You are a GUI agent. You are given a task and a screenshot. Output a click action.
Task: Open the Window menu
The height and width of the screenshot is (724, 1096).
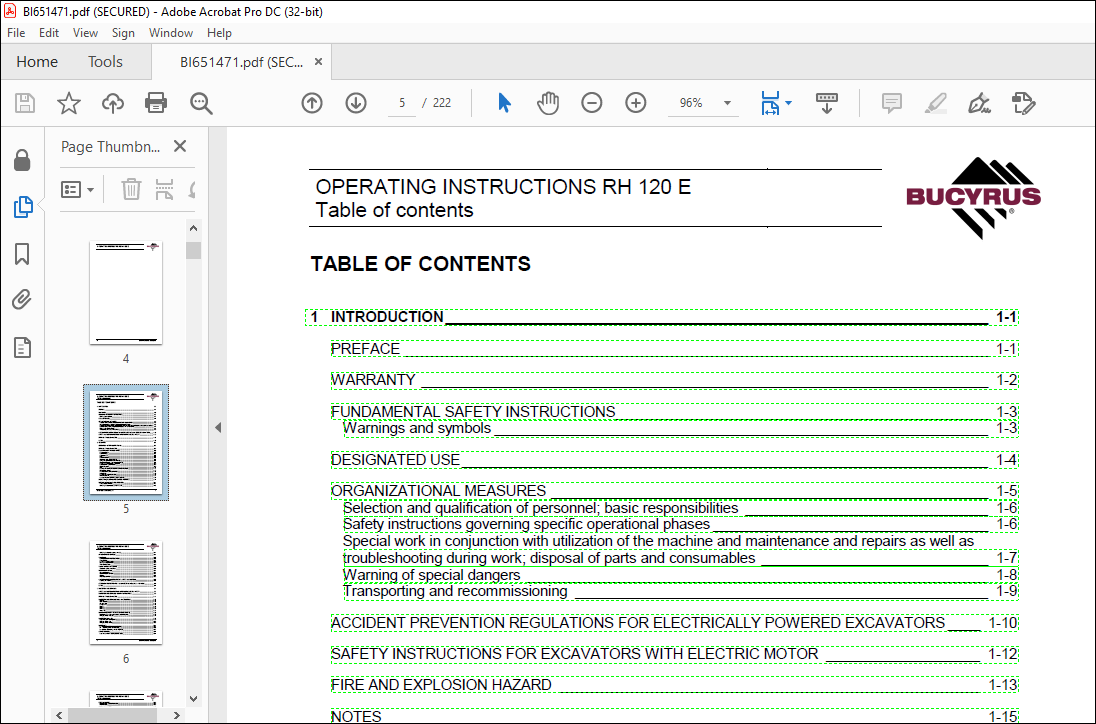click(171, 33)
